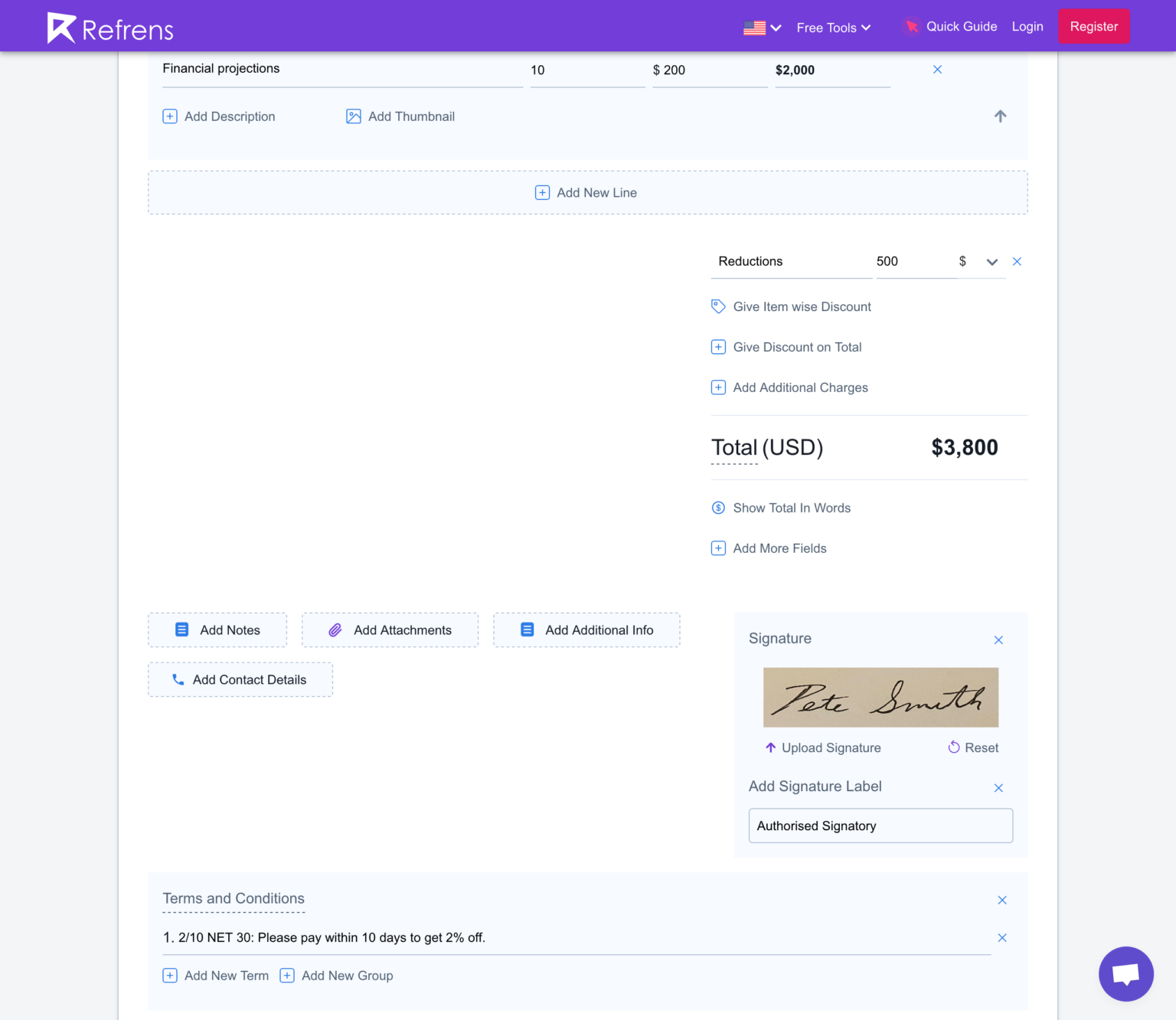Click the Add Contact Details phone icon
This screenshot has width=1176, height=1020.
point(178,679)
